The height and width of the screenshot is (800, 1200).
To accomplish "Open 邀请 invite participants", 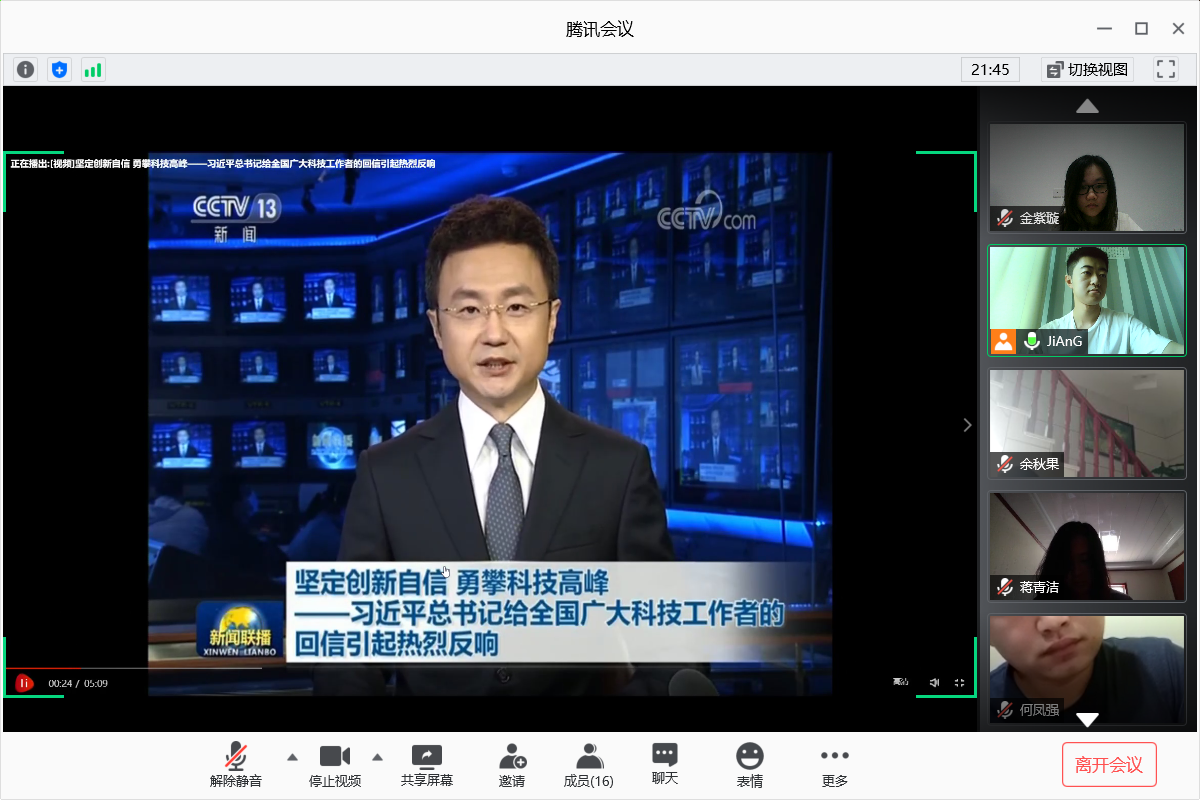I will click(x=512, y=765).
